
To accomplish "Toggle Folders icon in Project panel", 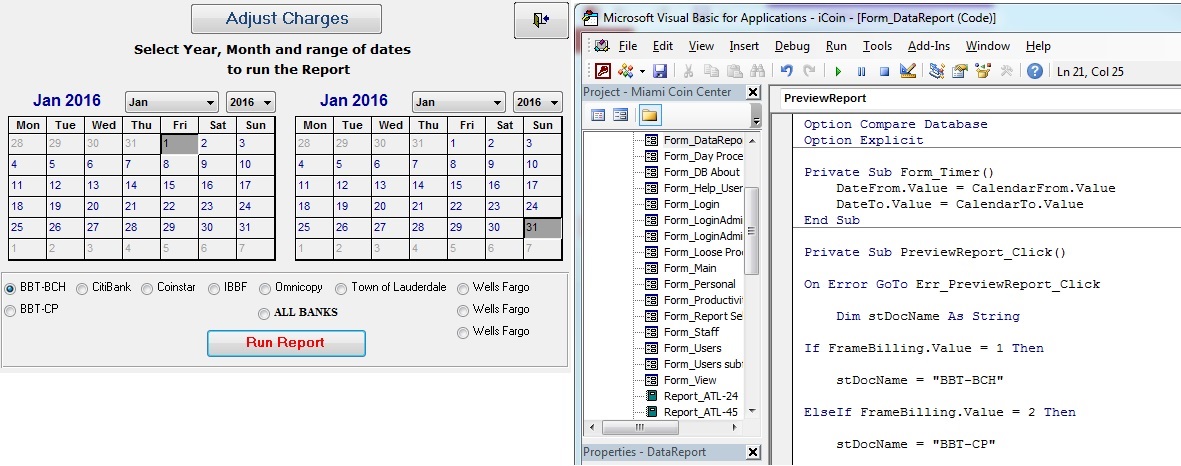I will 649,115.
